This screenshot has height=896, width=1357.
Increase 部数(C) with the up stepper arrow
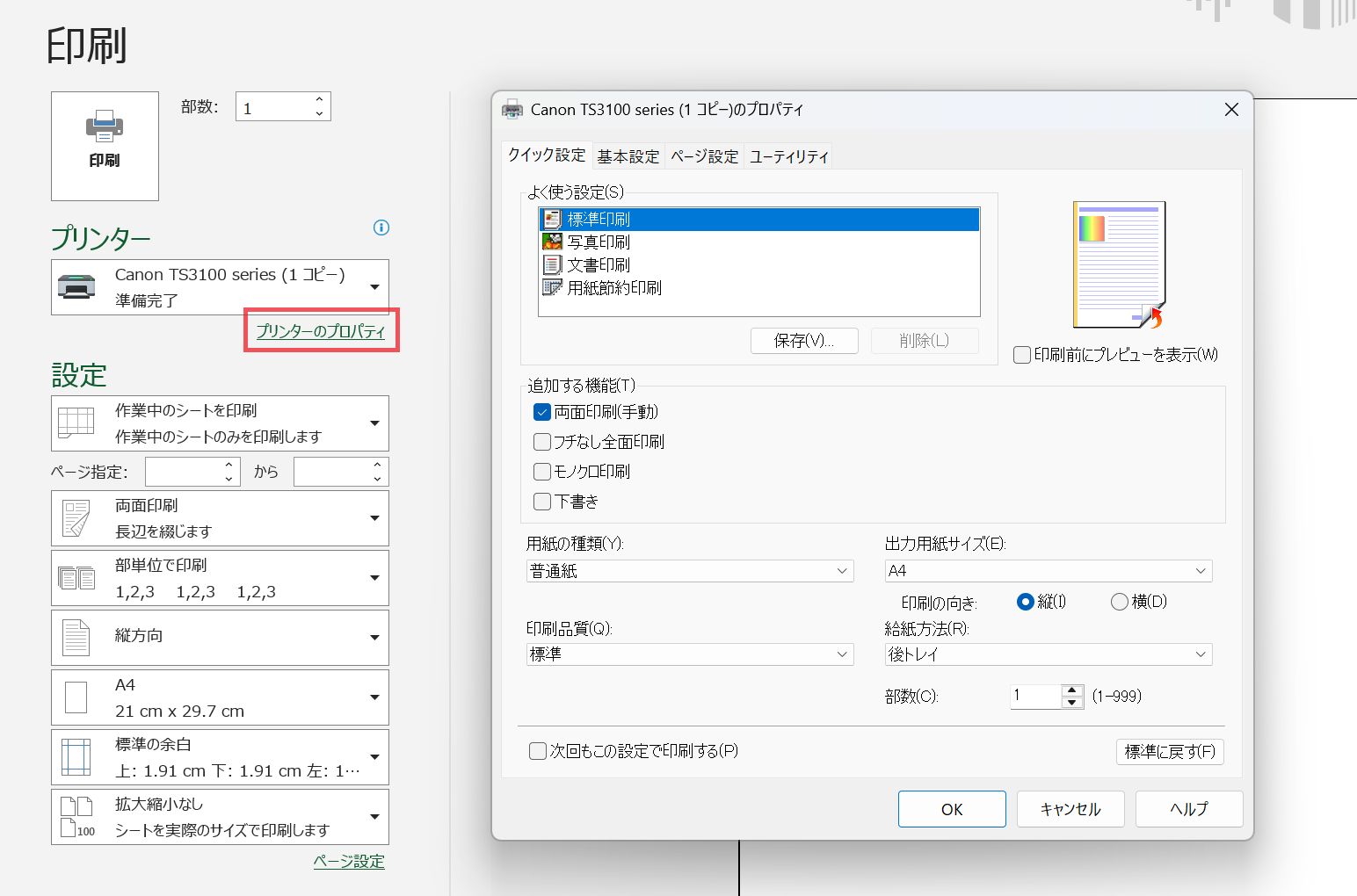pos(1071,690)
